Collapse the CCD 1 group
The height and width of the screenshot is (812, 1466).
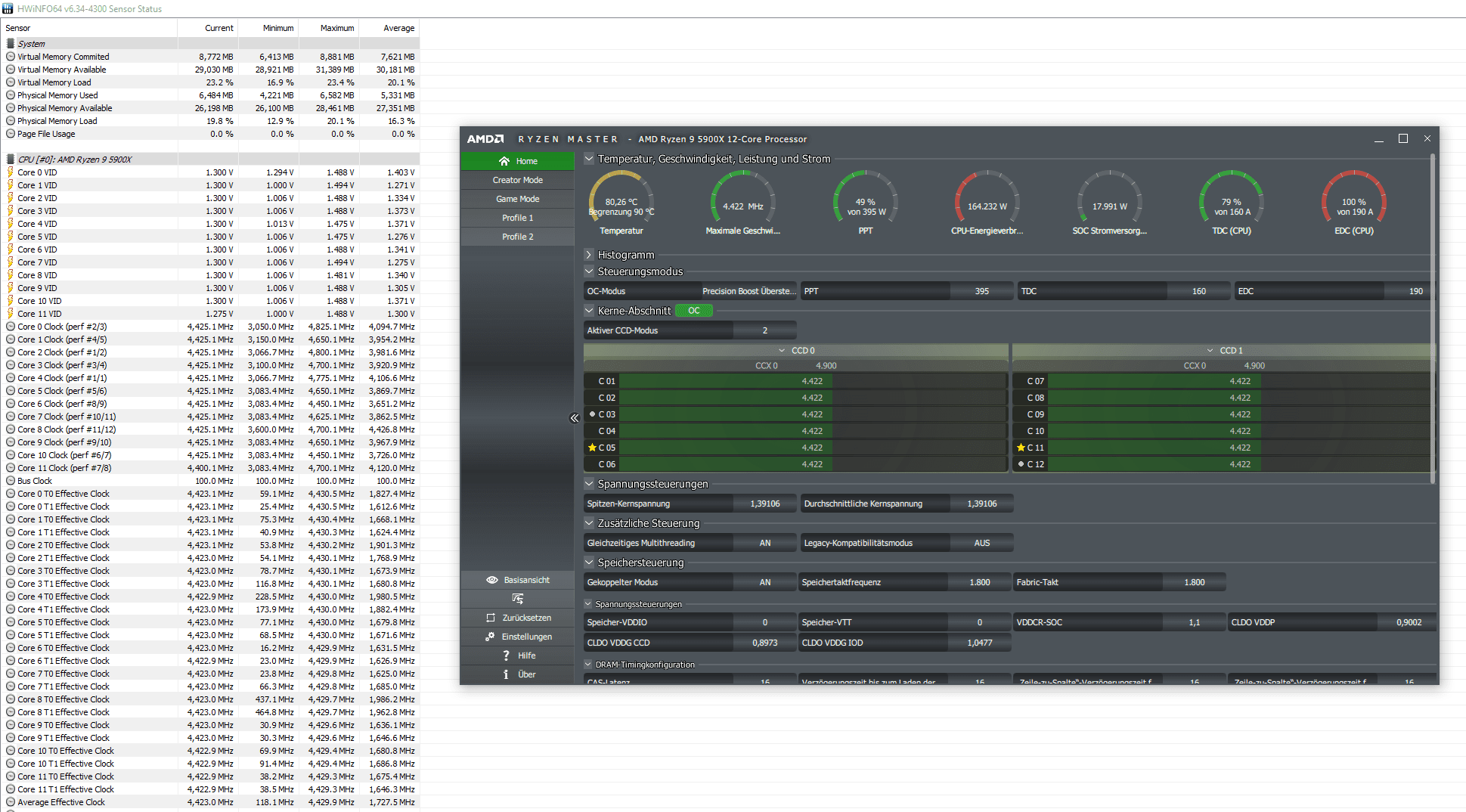pyautogui.click(x=1210, y=351)
